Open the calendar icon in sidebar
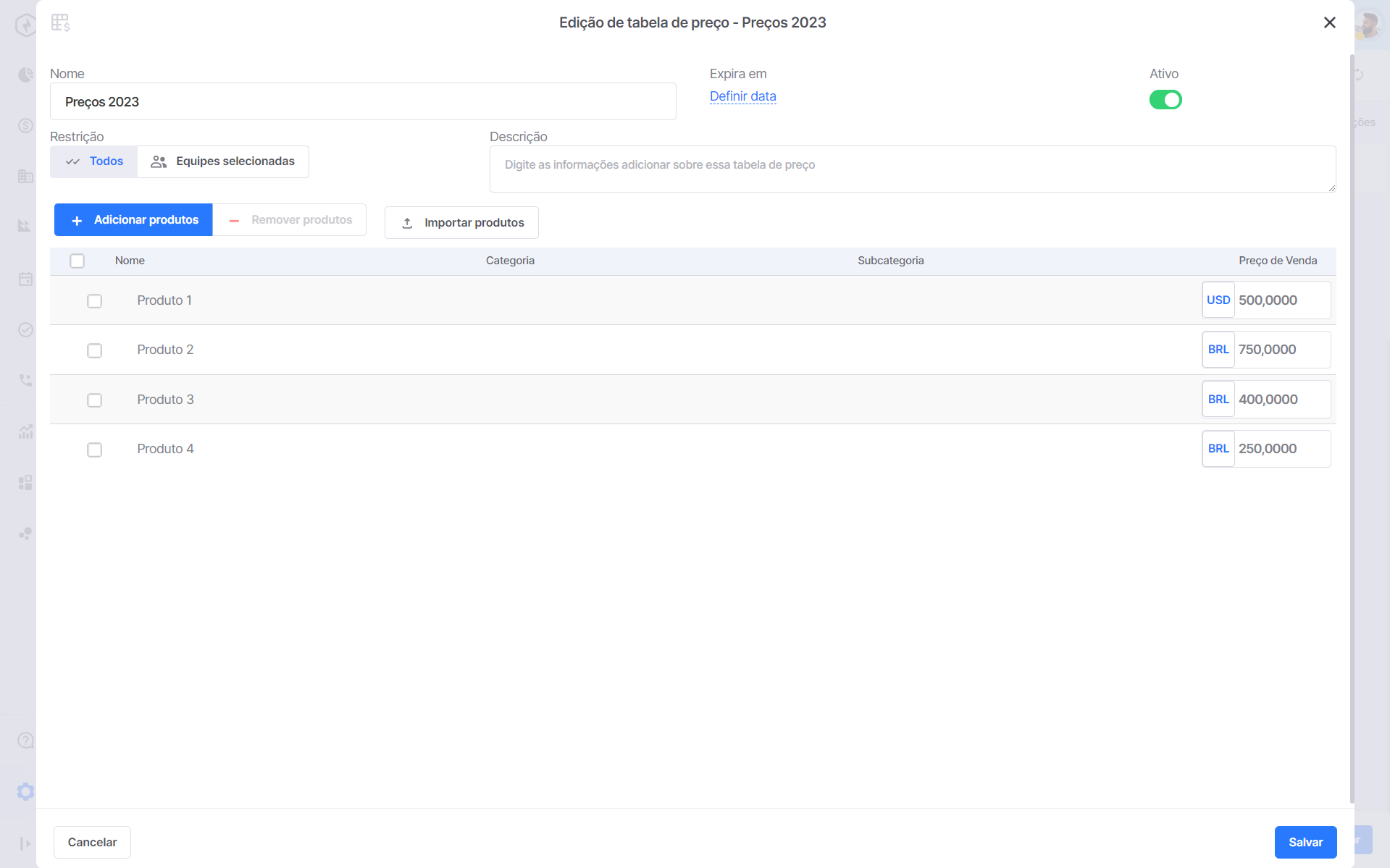1390x868 pixels. click(25, 279)
